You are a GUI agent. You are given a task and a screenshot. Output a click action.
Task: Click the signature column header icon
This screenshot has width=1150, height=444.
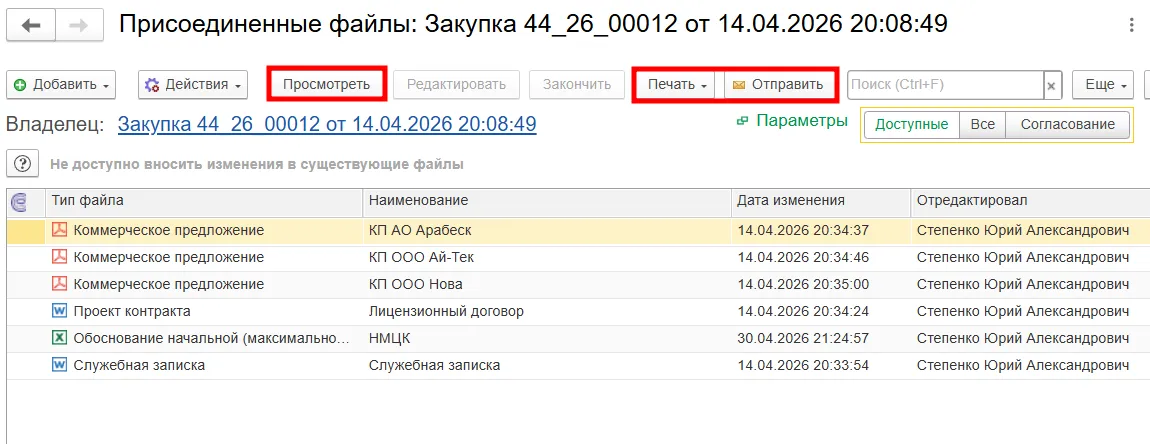(20, 202)
